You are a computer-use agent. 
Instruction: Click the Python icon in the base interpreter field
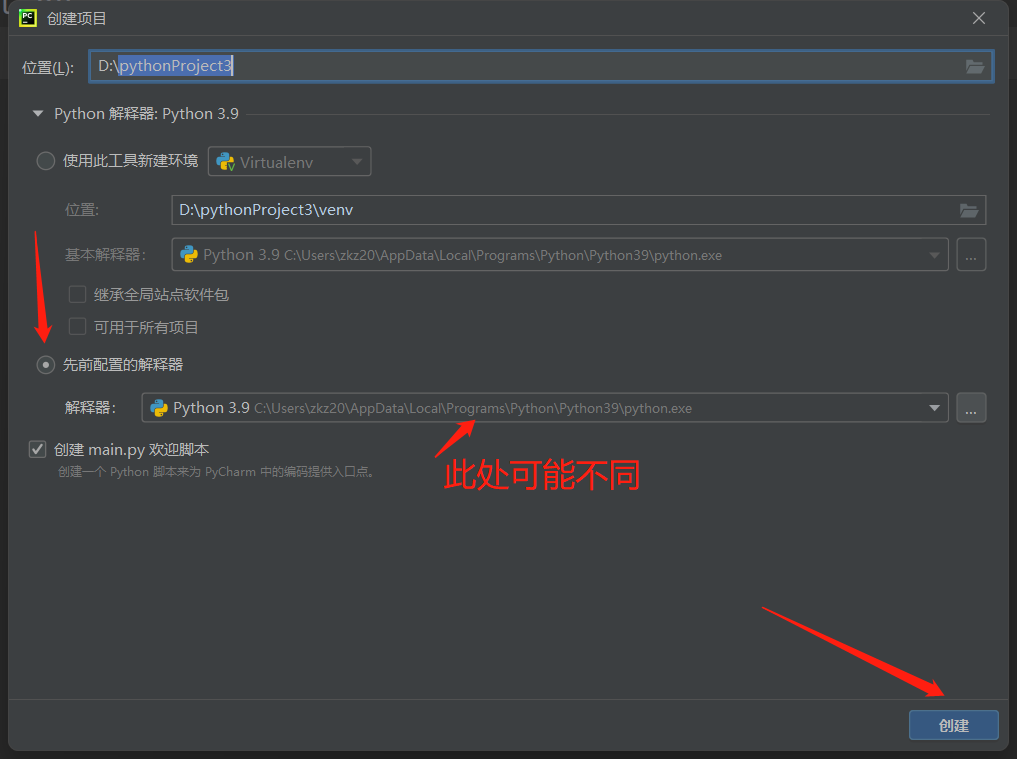coord(189,254)
